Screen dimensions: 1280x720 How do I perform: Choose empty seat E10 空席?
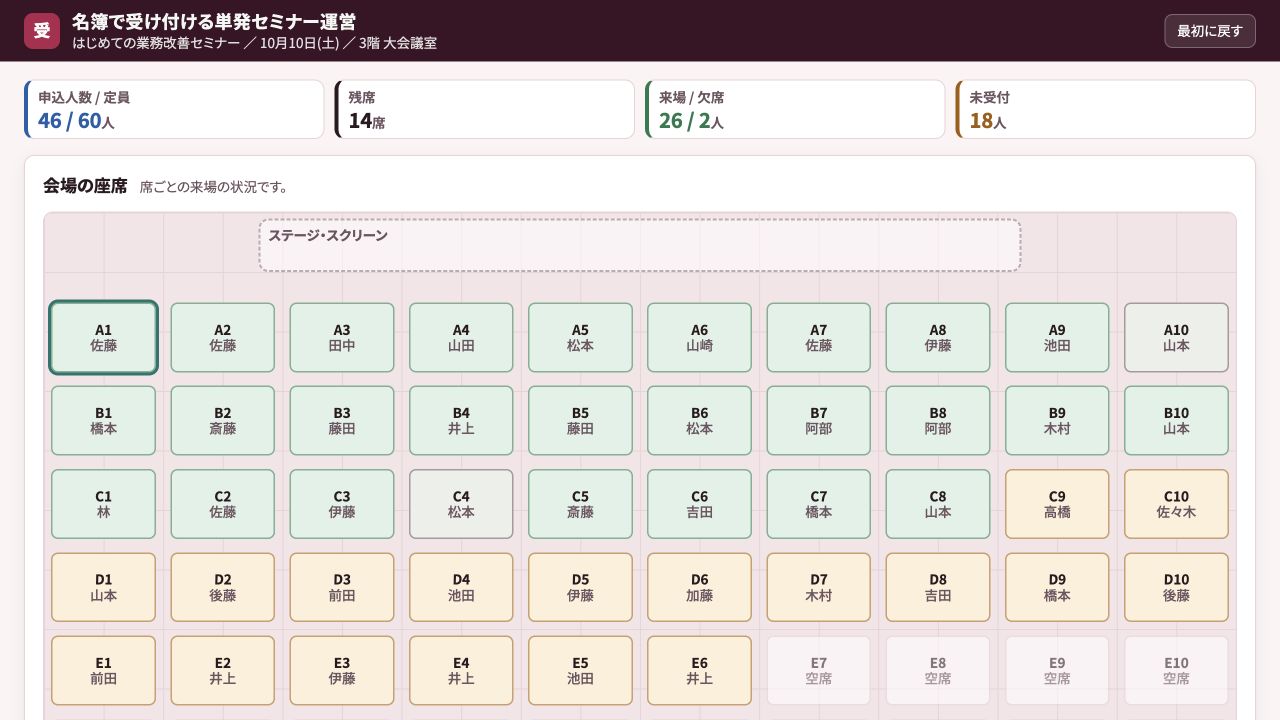pyautogui.click(x=1176, y=670)
